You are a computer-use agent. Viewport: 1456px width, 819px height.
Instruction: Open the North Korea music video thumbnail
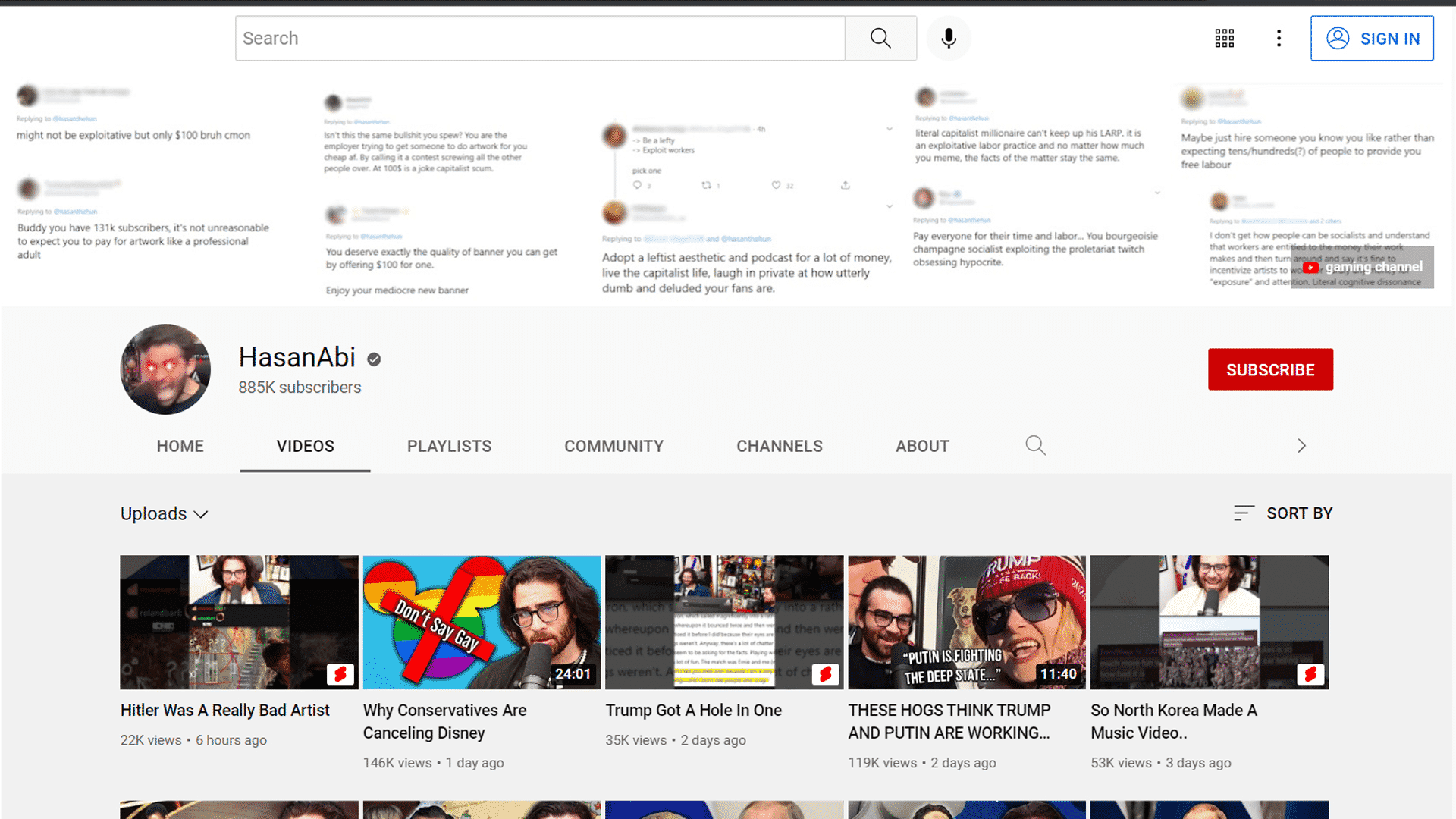[1210, 622]
